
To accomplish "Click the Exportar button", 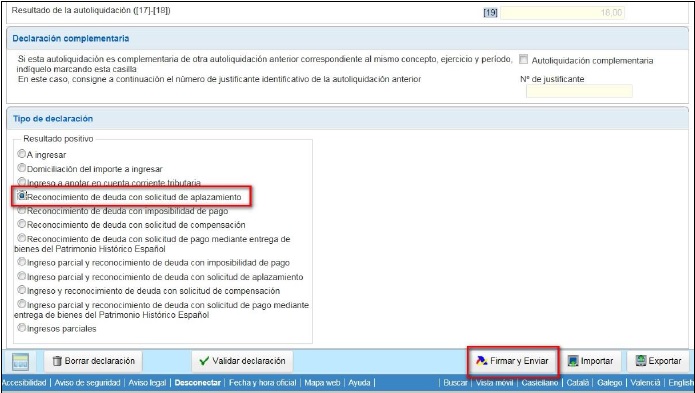I will coord(659,361).
